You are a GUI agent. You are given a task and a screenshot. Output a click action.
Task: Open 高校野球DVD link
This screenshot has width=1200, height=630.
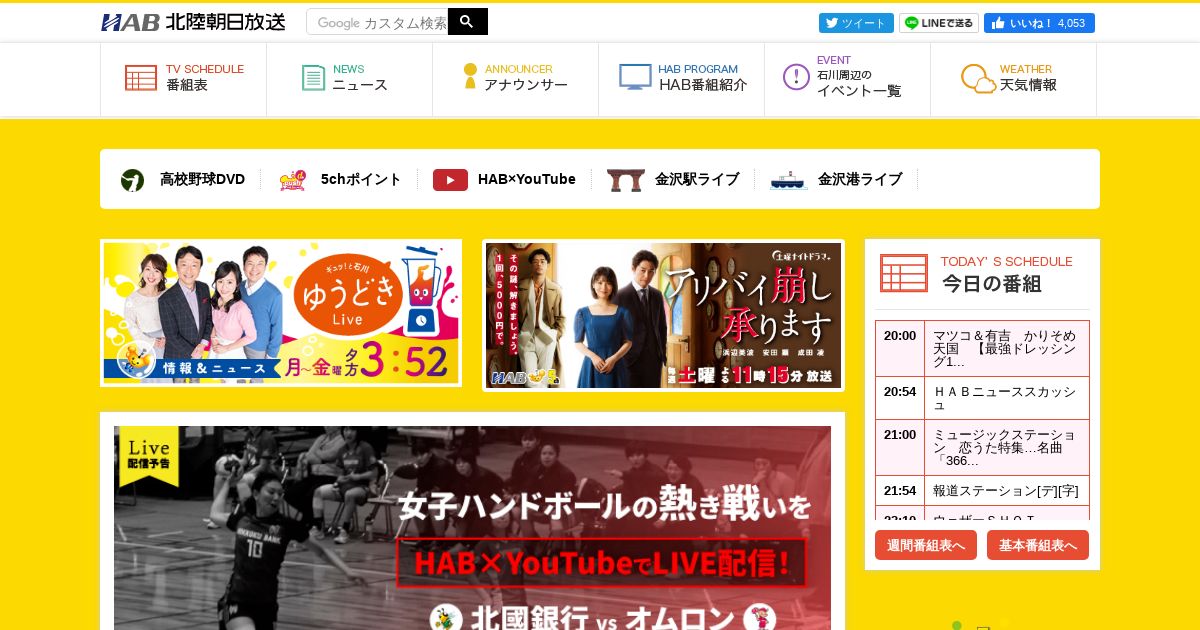pos(202,180)
